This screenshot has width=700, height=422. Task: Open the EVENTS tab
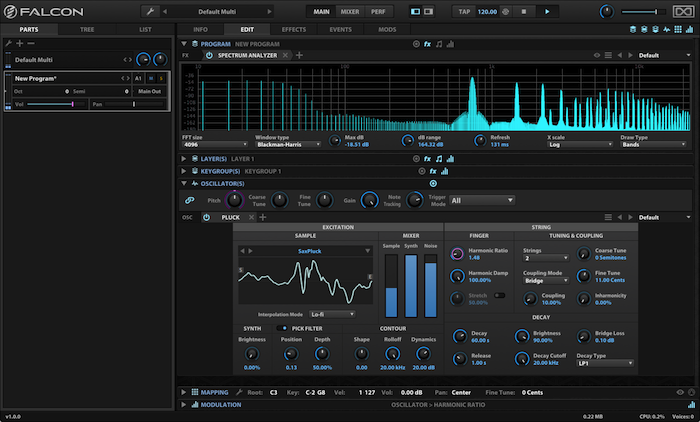341,29
